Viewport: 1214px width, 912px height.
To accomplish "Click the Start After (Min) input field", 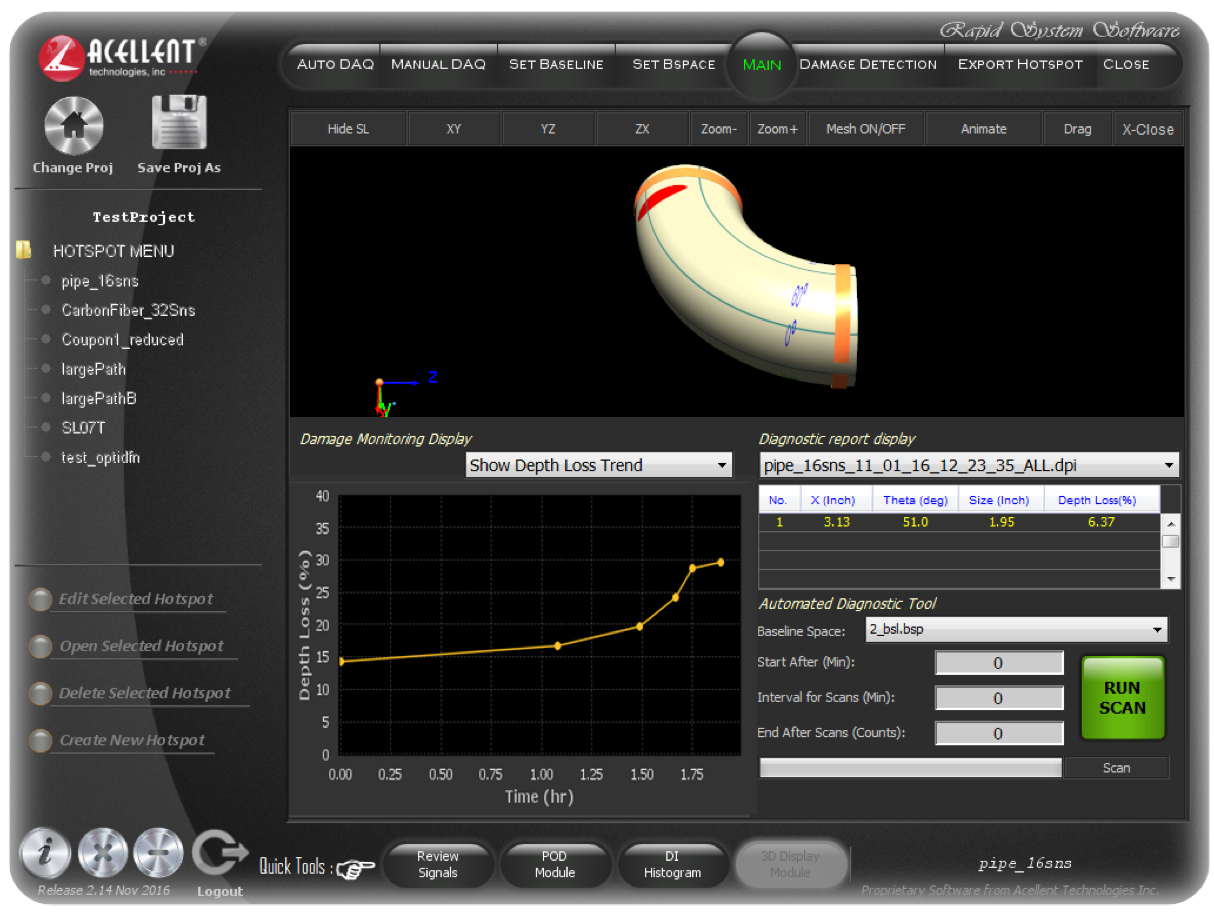I will pyautogui.click(x=998, y=662).
